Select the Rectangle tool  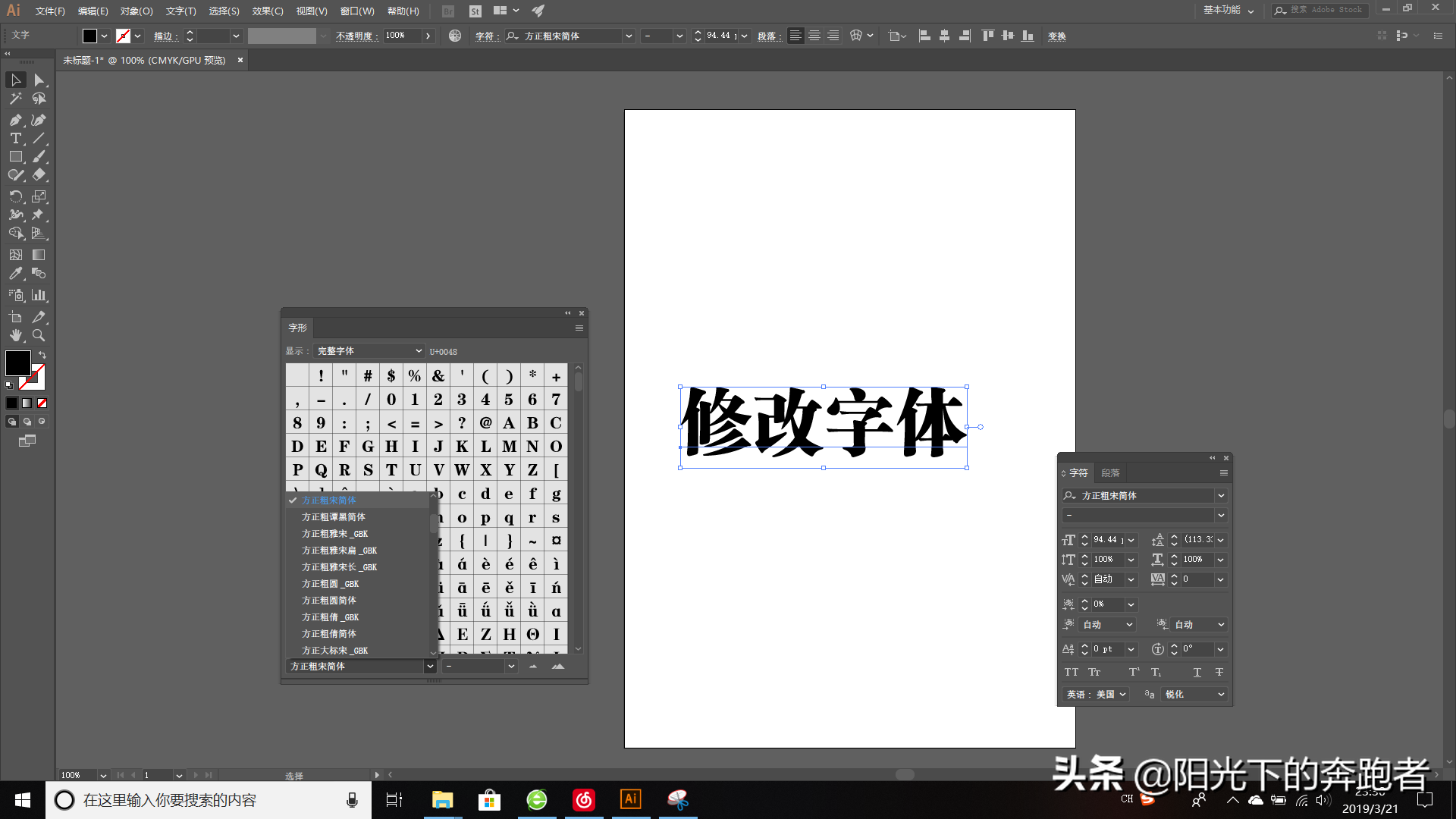tap(15, 157)
